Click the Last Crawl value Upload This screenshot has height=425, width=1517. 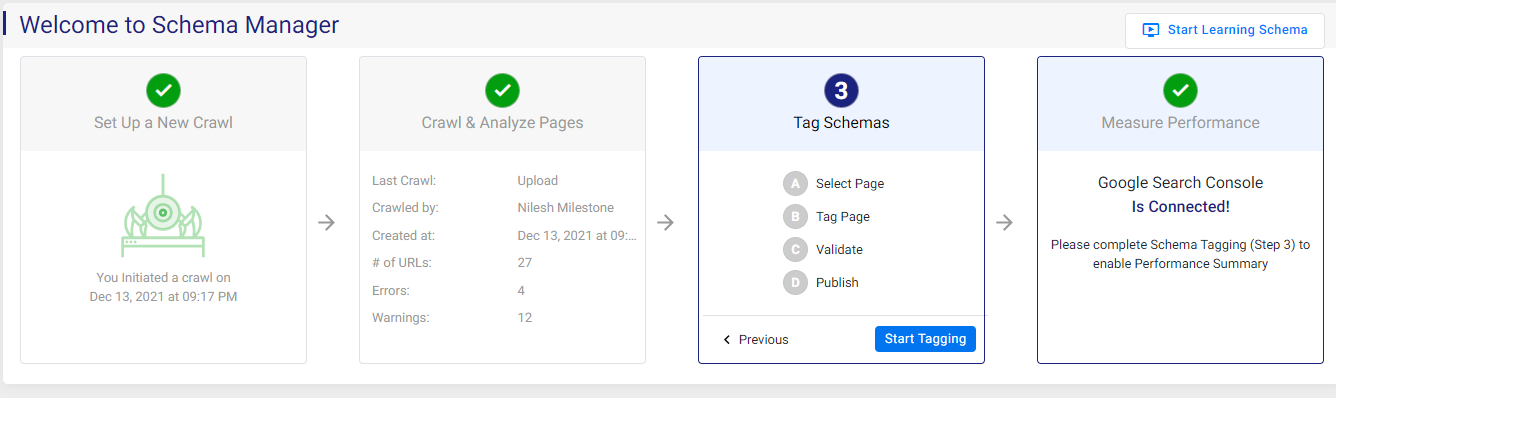coord(537,181)
